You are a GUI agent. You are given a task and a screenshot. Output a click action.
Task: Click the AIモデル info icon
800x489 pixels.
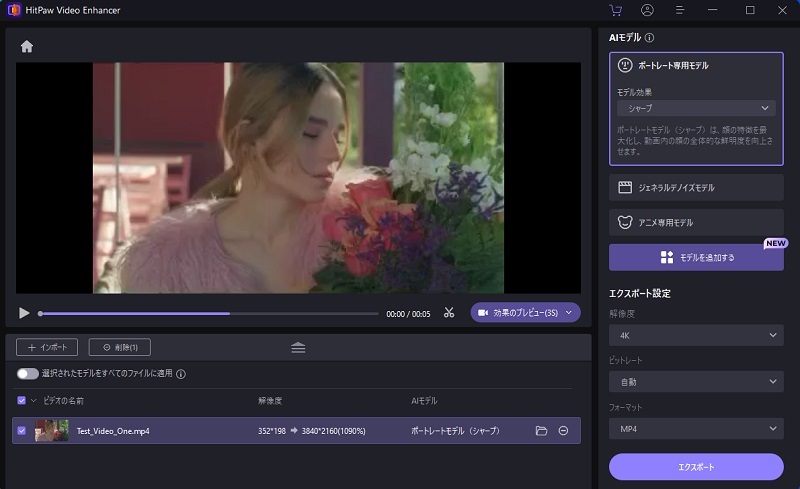[x=650, y=38]
